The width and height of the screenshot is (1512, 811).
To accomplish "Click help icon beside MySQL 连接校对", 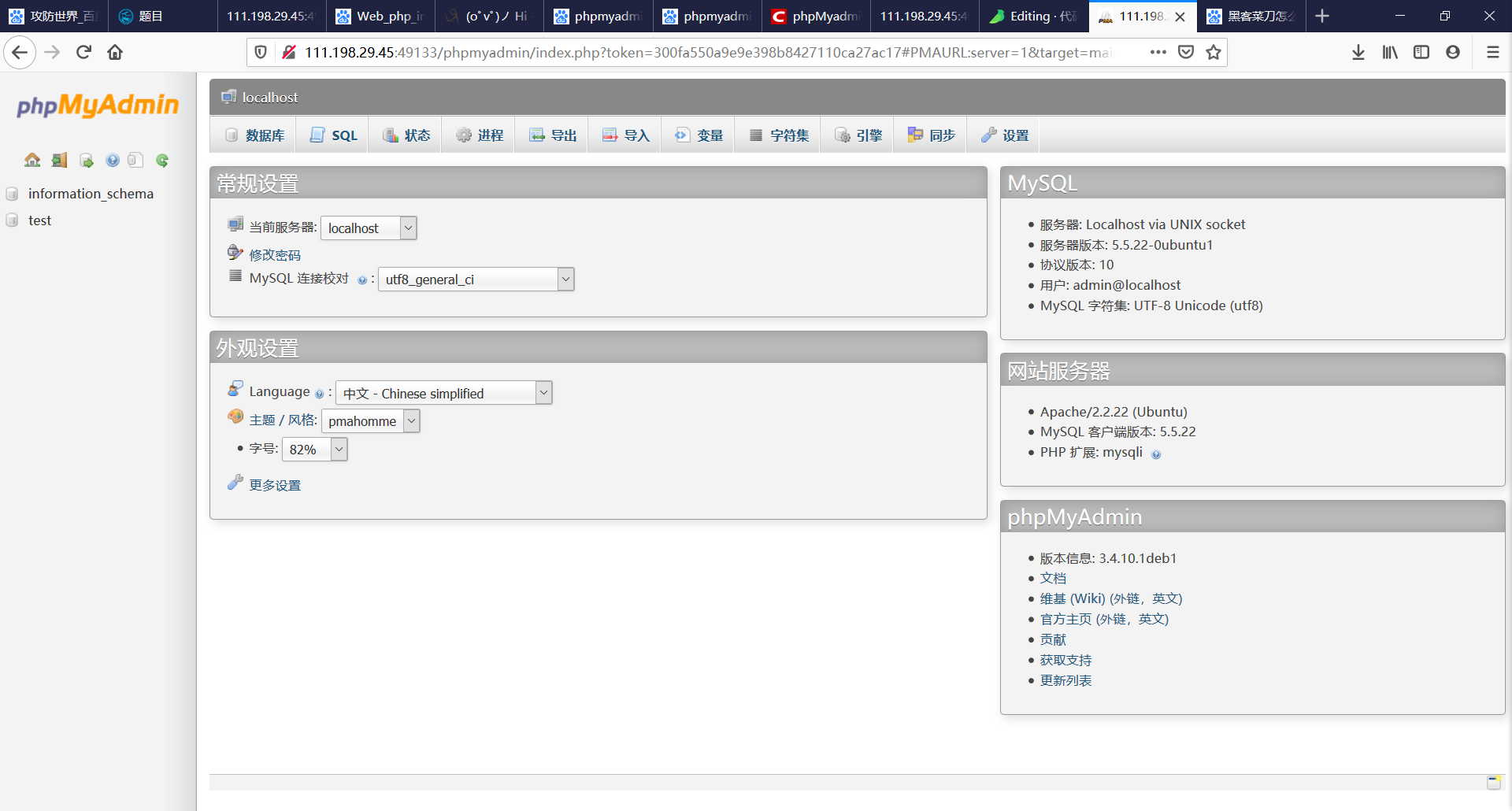I will [x=362, y=280].
